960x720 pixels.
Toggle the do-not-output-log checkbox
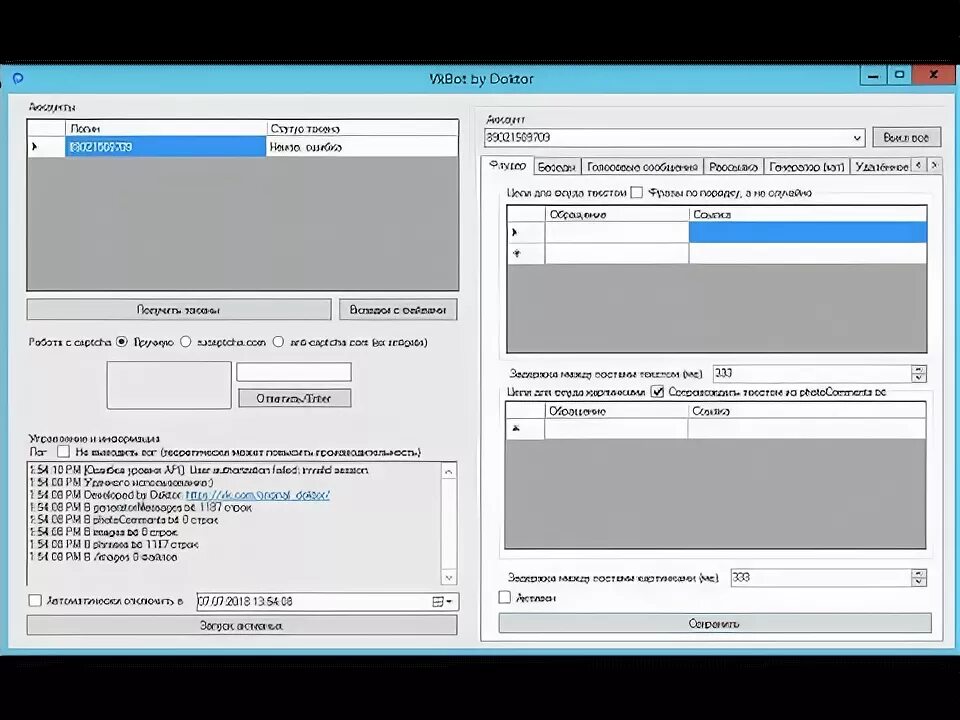(x=63, y=452)
